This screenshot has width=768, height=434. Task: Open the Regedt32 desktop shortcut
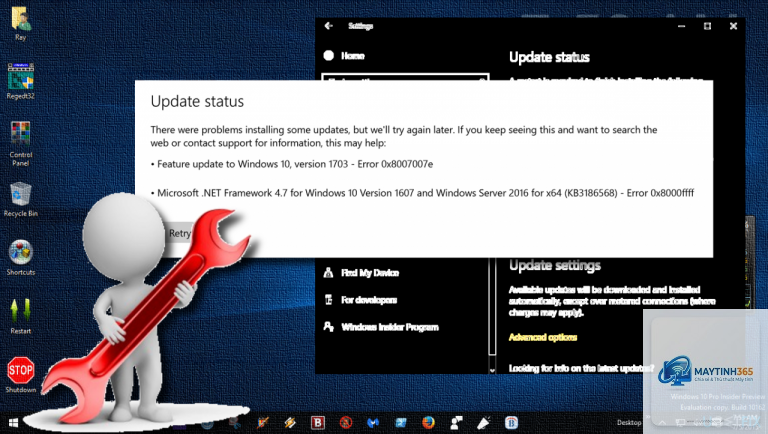20,81
